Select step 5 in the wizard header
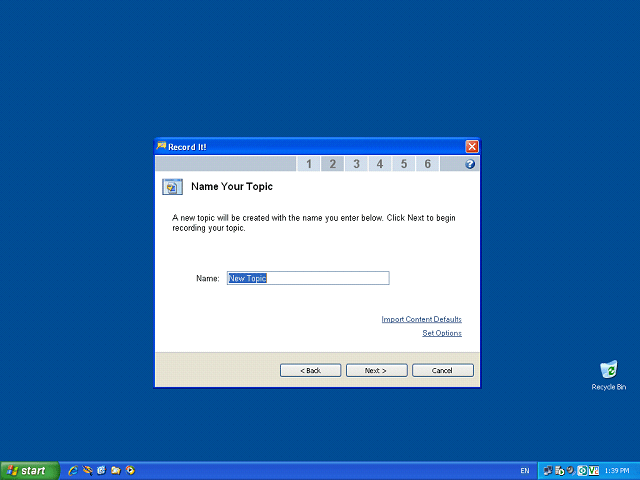This screenshot has height=480, width=640. 403,164
